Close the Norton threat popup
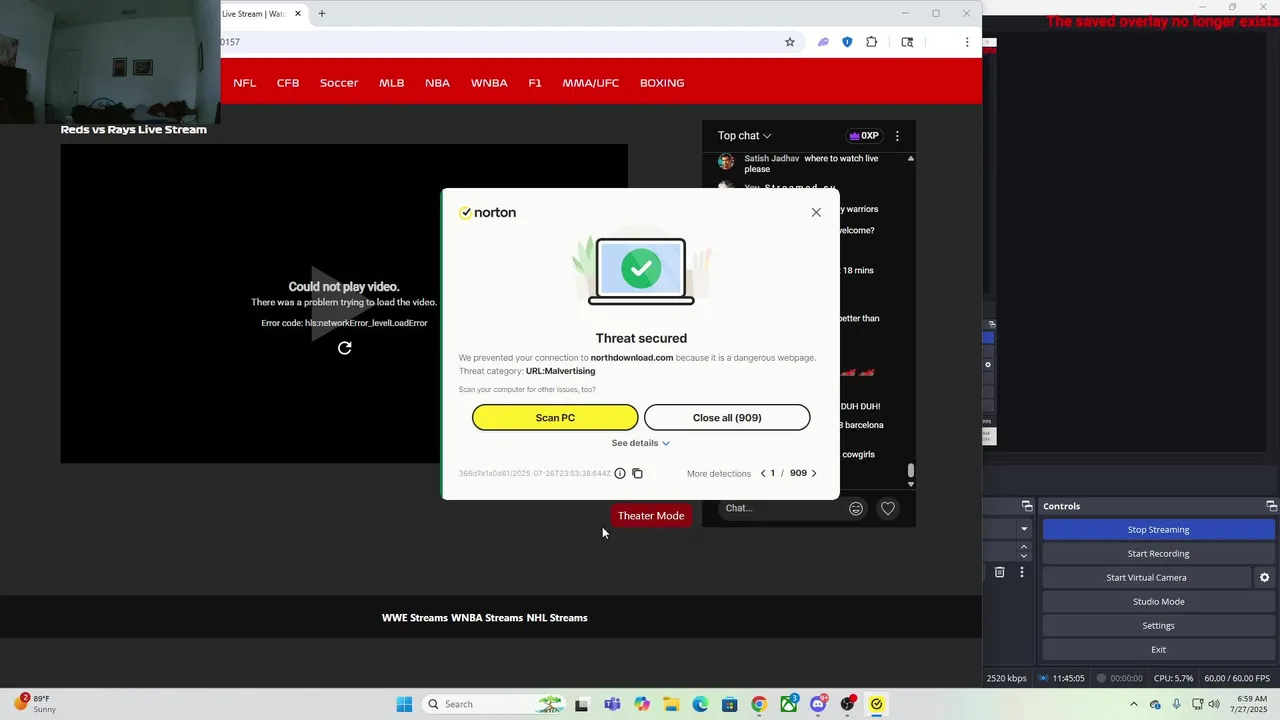The width and height of the screenshot is (1280, 720). [x=816, y=212]
